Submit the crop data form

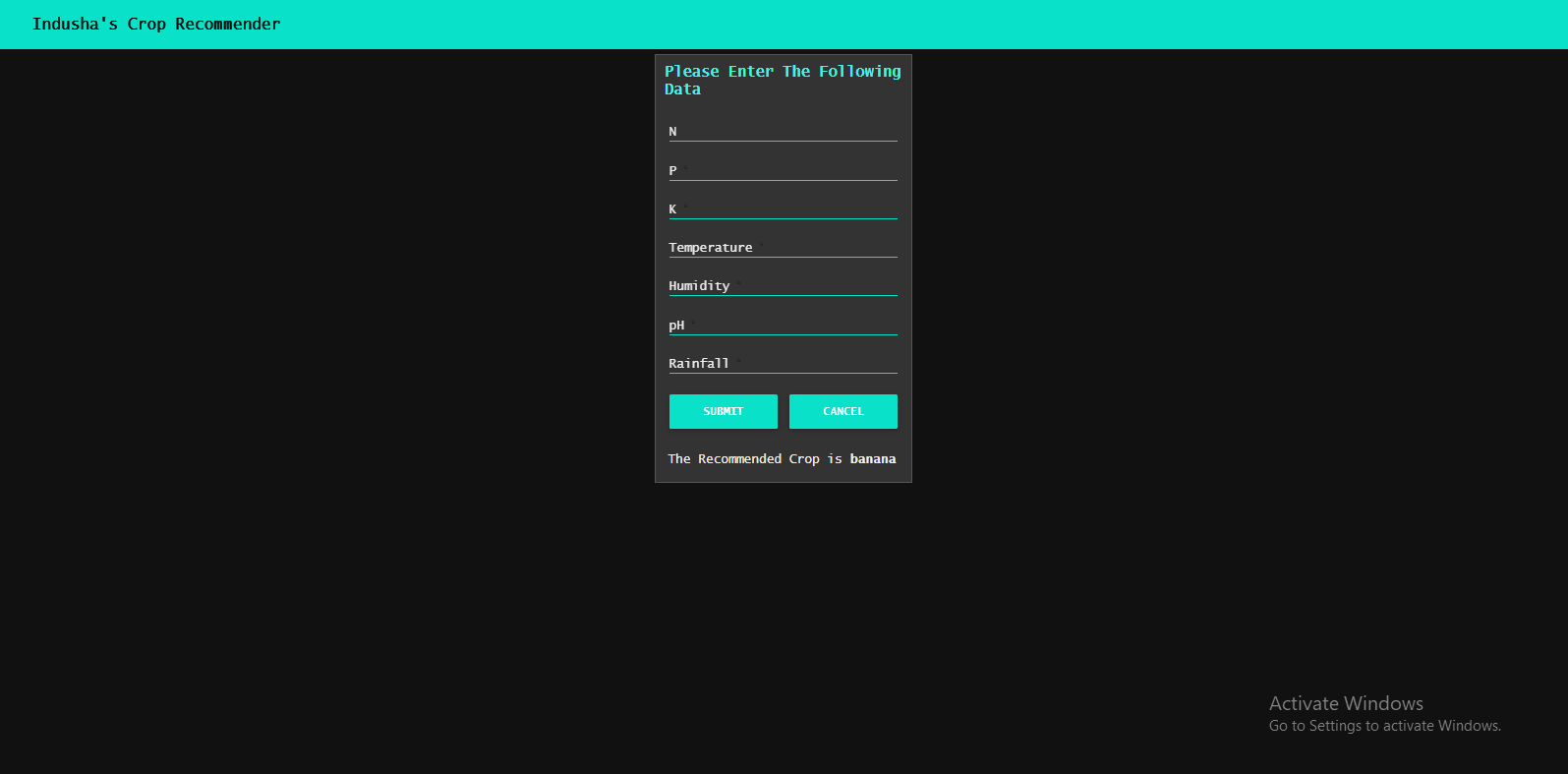point(724,411)
